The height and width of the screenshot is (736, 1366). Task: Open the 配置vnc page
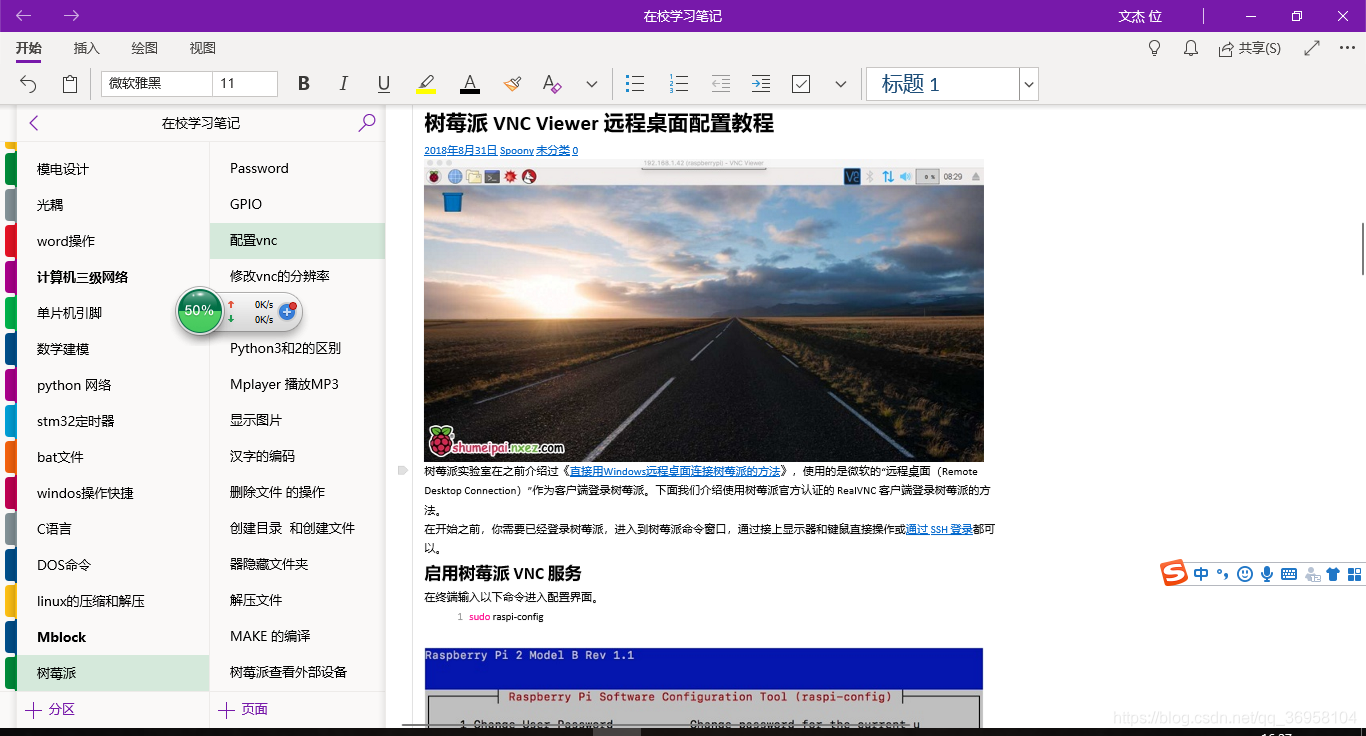coord(297,241)
